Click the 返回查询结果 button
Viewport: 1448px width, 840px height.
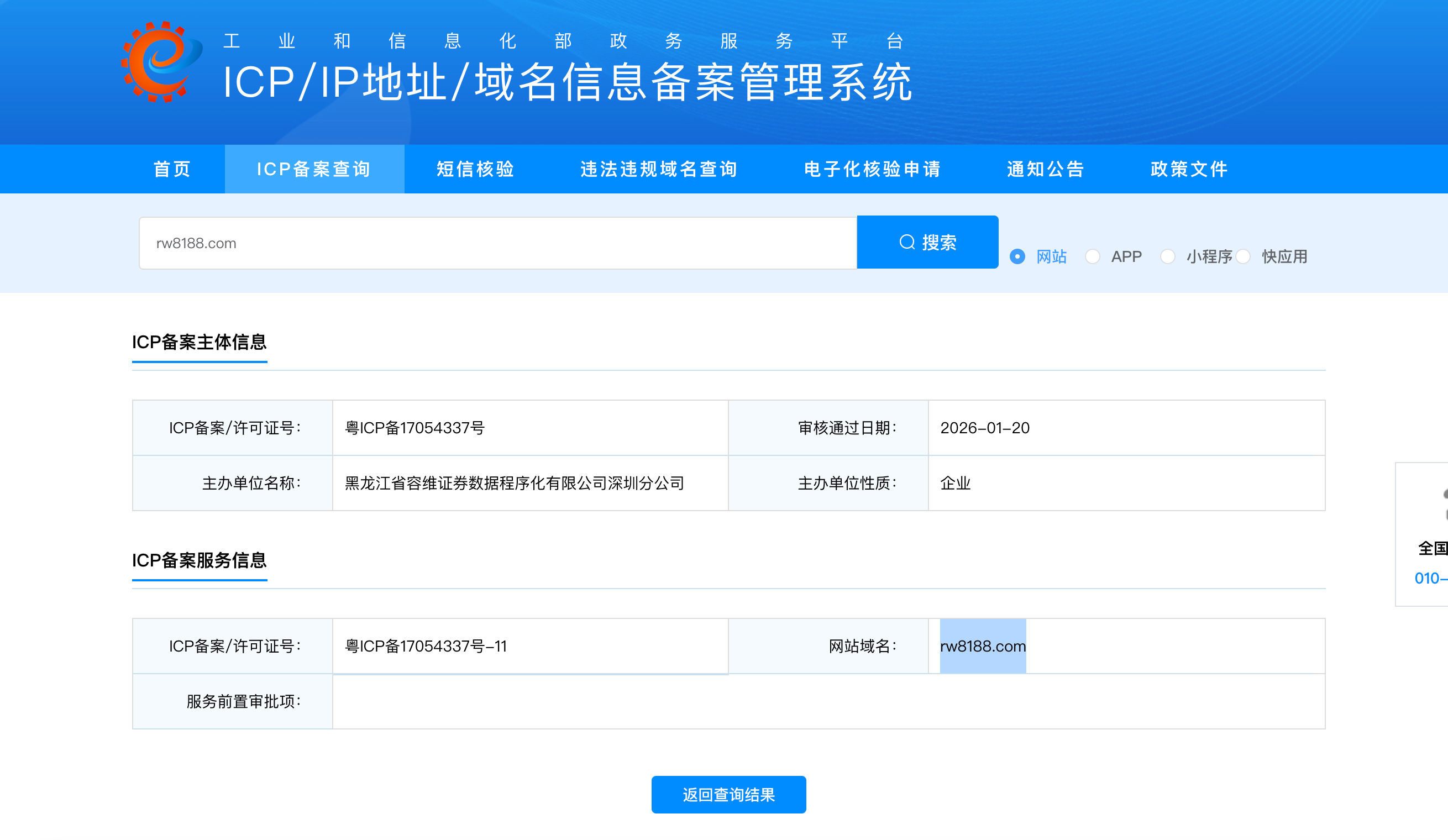[x=728, y=795]
